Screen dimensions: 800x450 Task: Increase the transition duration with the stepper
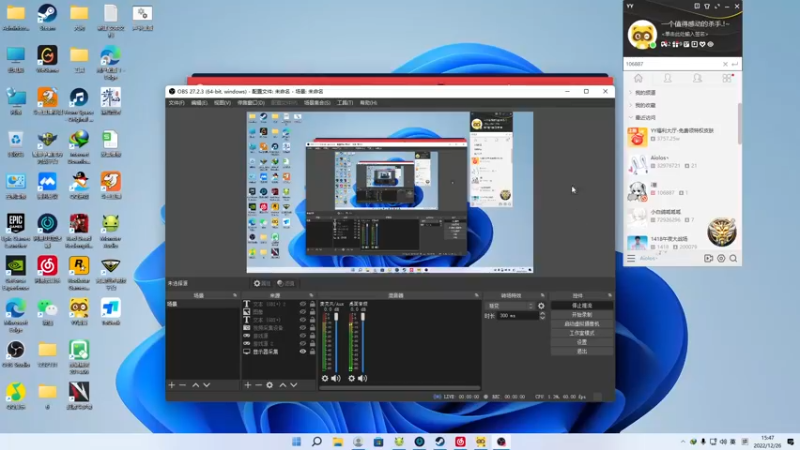pos(542,314)
